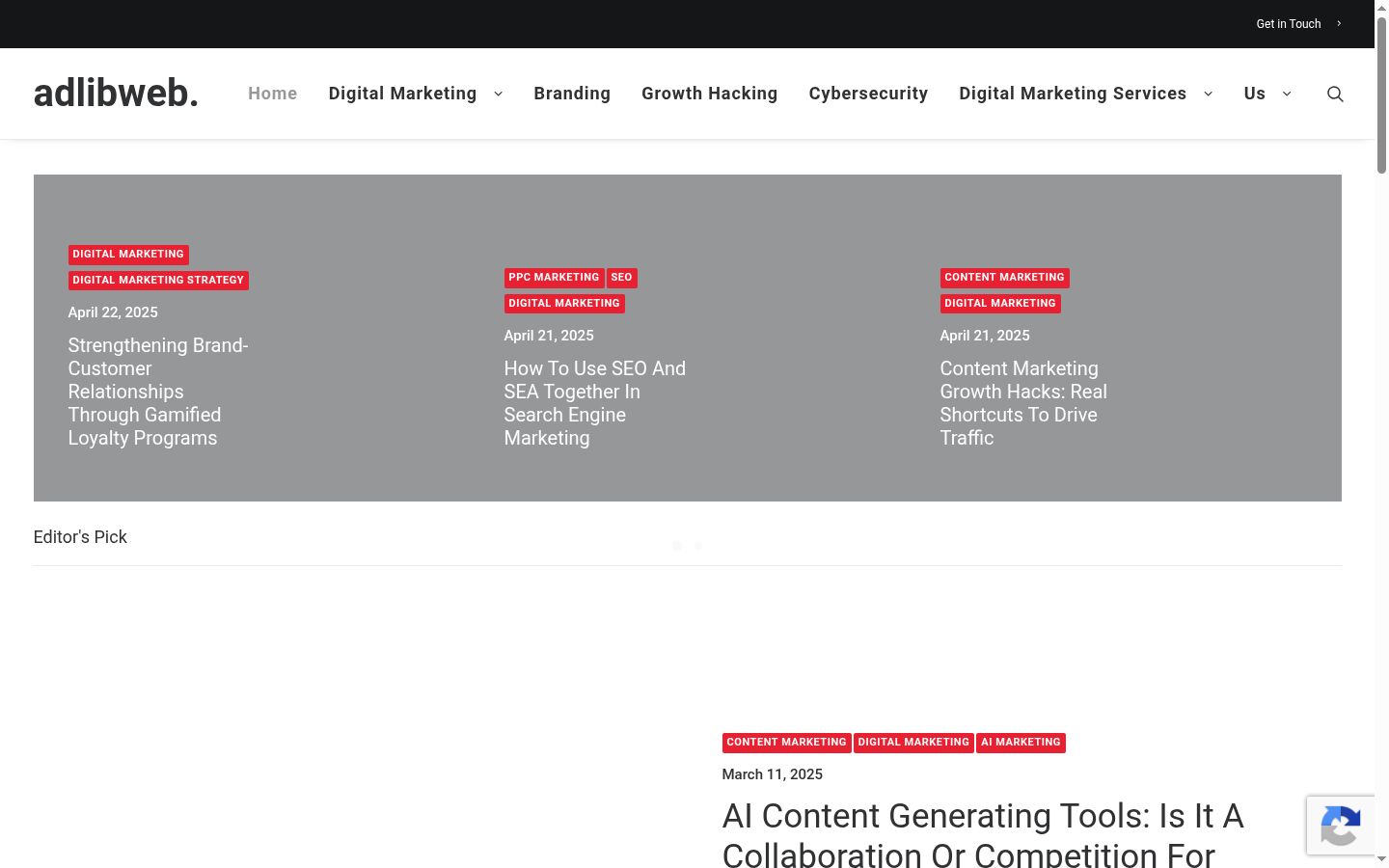Screen dimensions: 1389x868
Task: Open the Content Marketing Growth Hacks article
Action: click(x=1023, y=403)
